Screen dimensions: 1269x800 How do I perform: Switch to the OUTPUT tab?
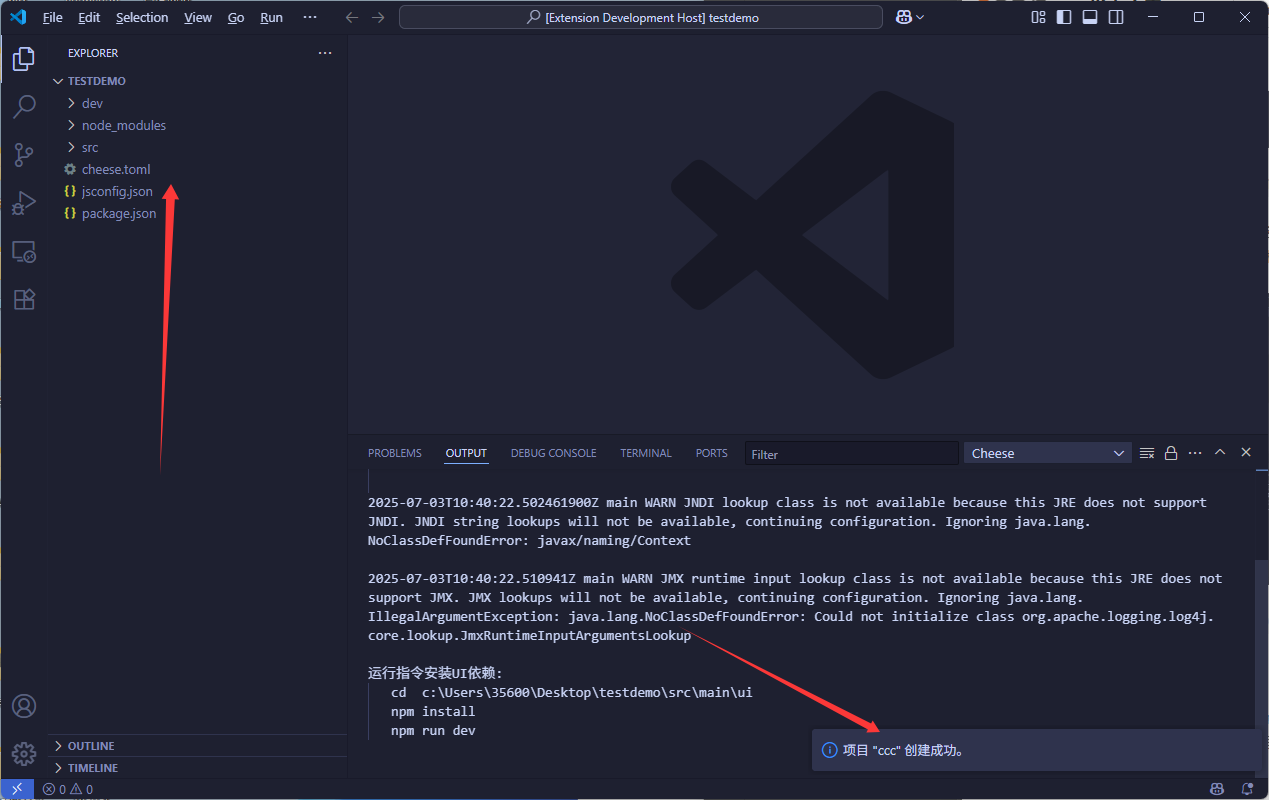coord(466,453)
